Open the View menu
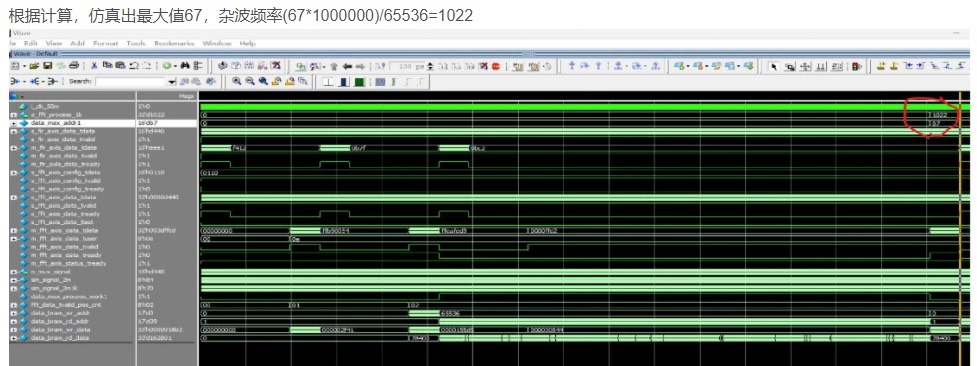 tap(54, 43)
